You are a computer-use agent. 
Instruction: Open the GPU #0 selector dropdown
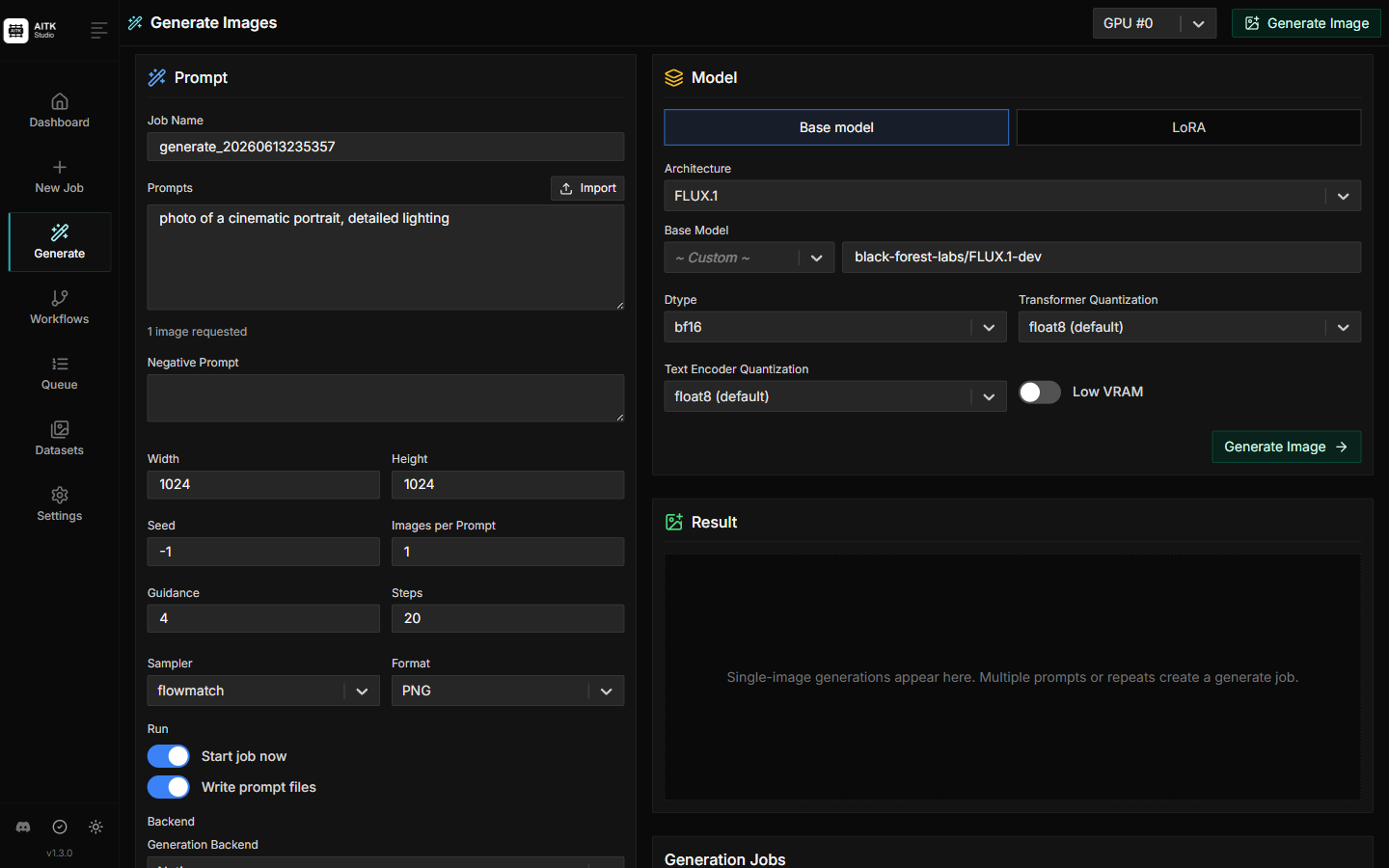click(x=1155, y=23)
